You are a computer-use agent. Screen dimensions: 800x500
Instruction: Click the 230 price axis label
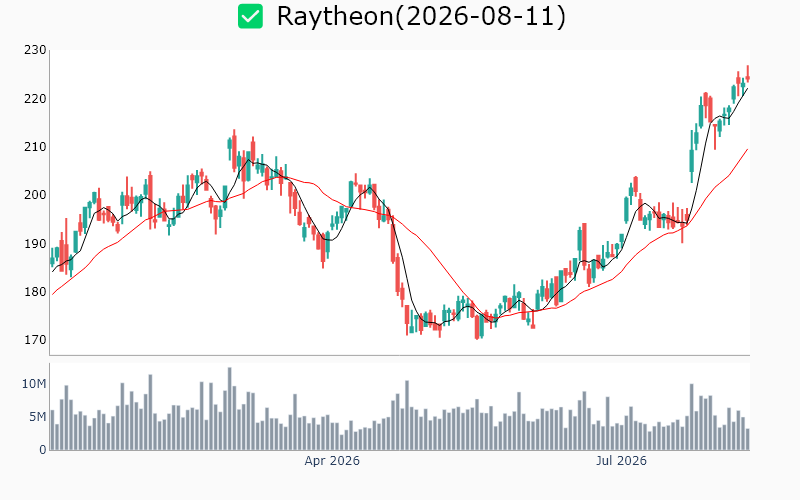click(x=35, y=50)
